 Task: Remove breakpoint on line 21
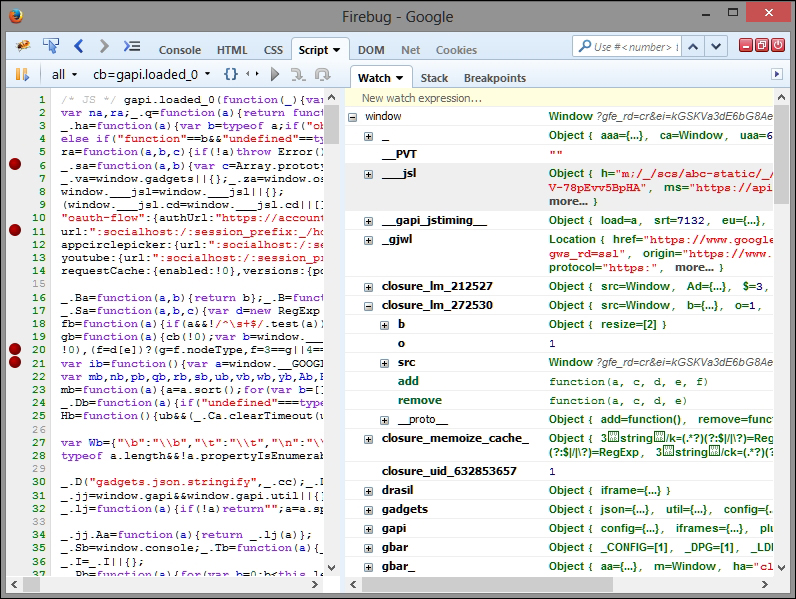(x=15, y=362)
